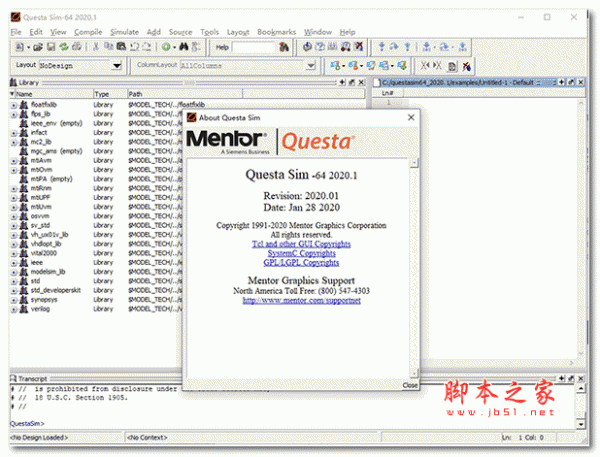Expand the floatfixlib library node
The height and width of the screenshot is (457, 600).
[14, 105]
